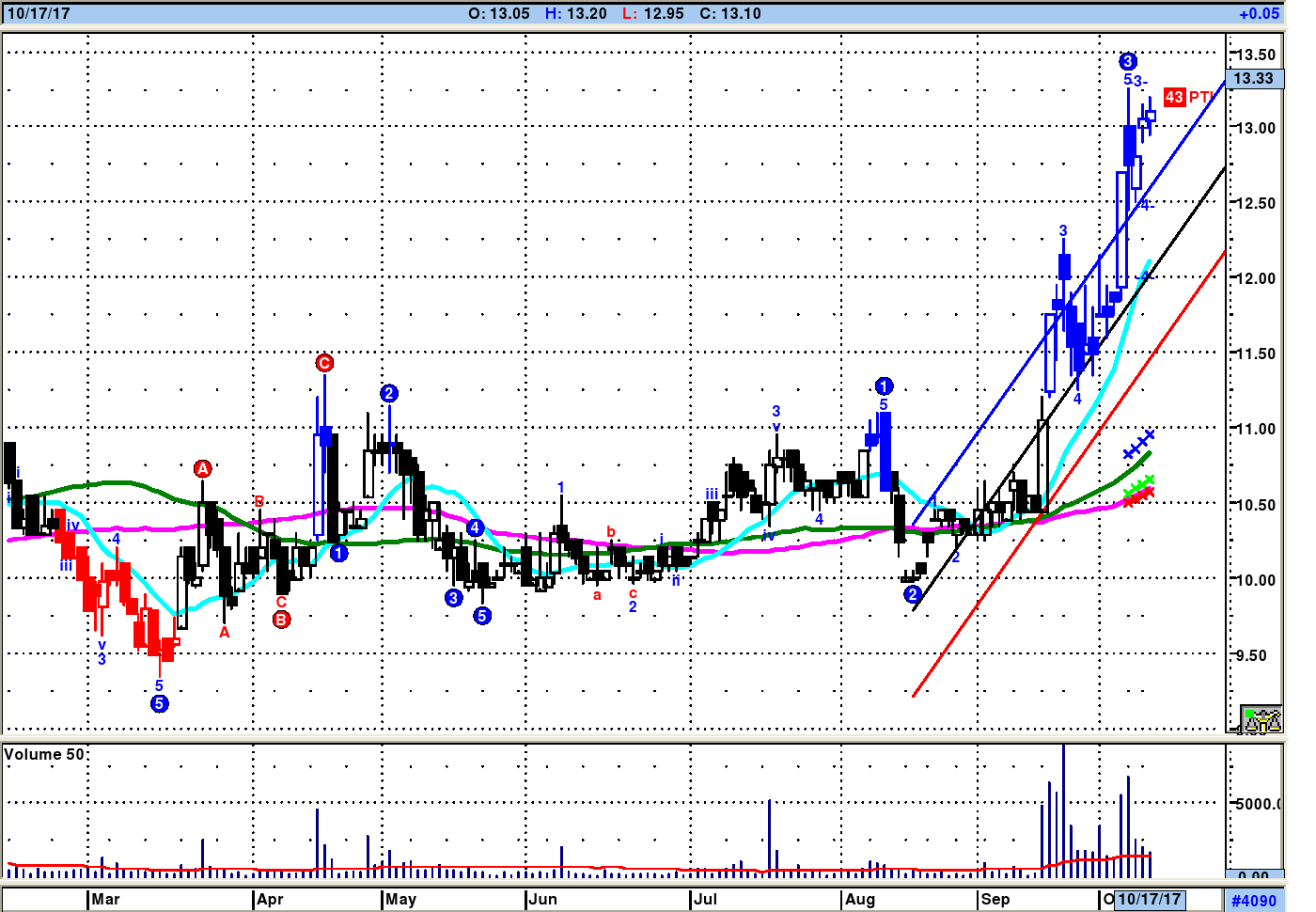Viewport: 1316px width, 912px height.
Task: Click the close price C: 13.10 readout
Action: (730, 13)
